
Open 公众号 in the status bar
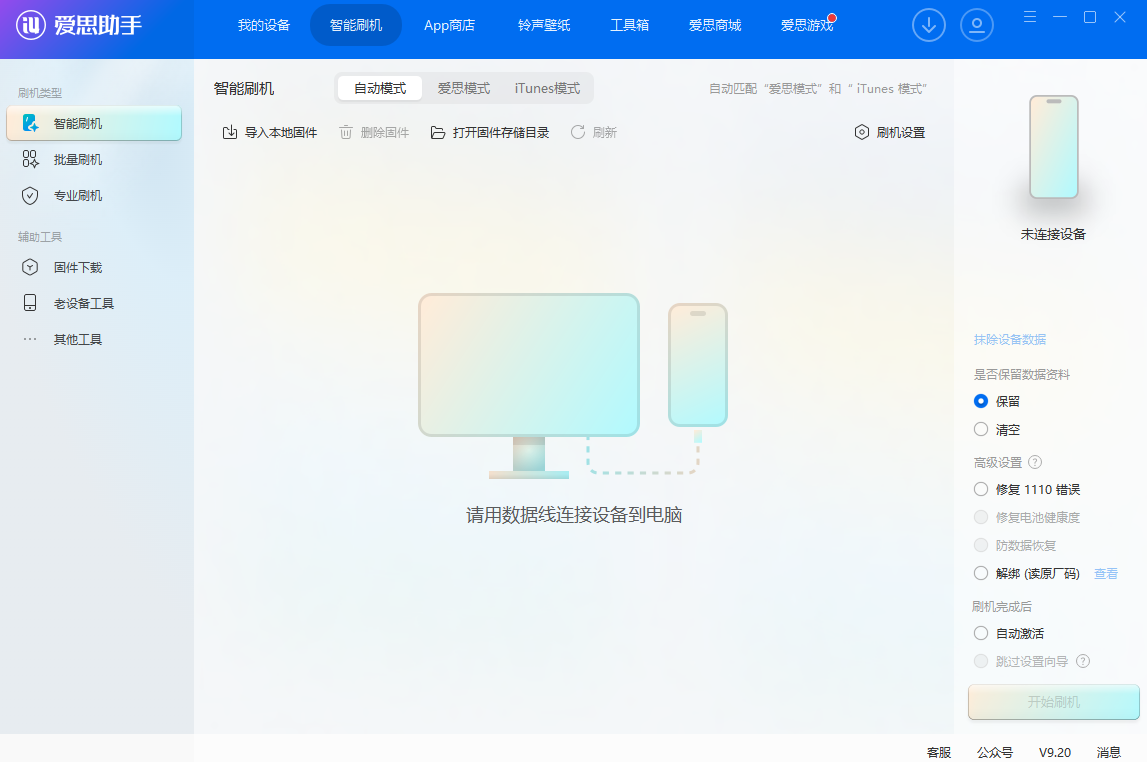[994, 752]
